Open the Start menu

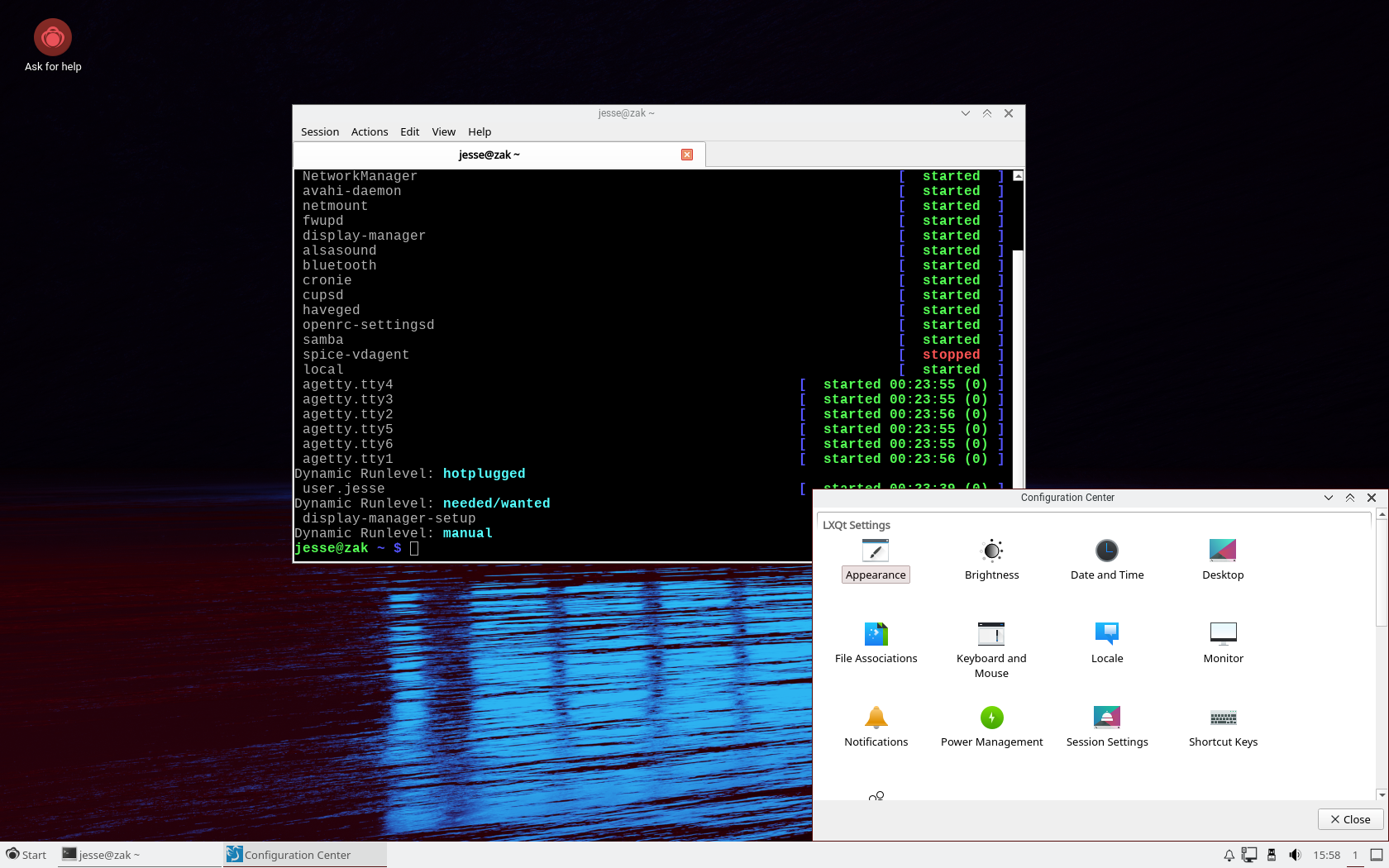[x=26, y=855]
